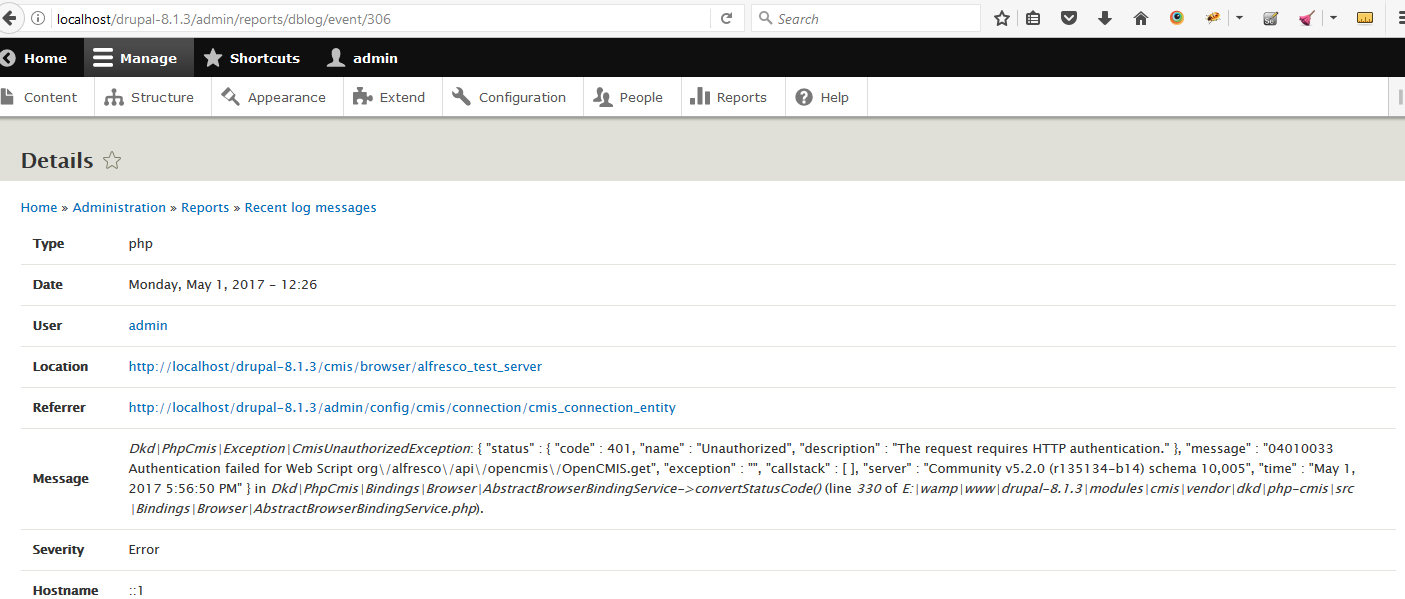
Task: Open the browser downloads arrow
Action: (1105, 18)
